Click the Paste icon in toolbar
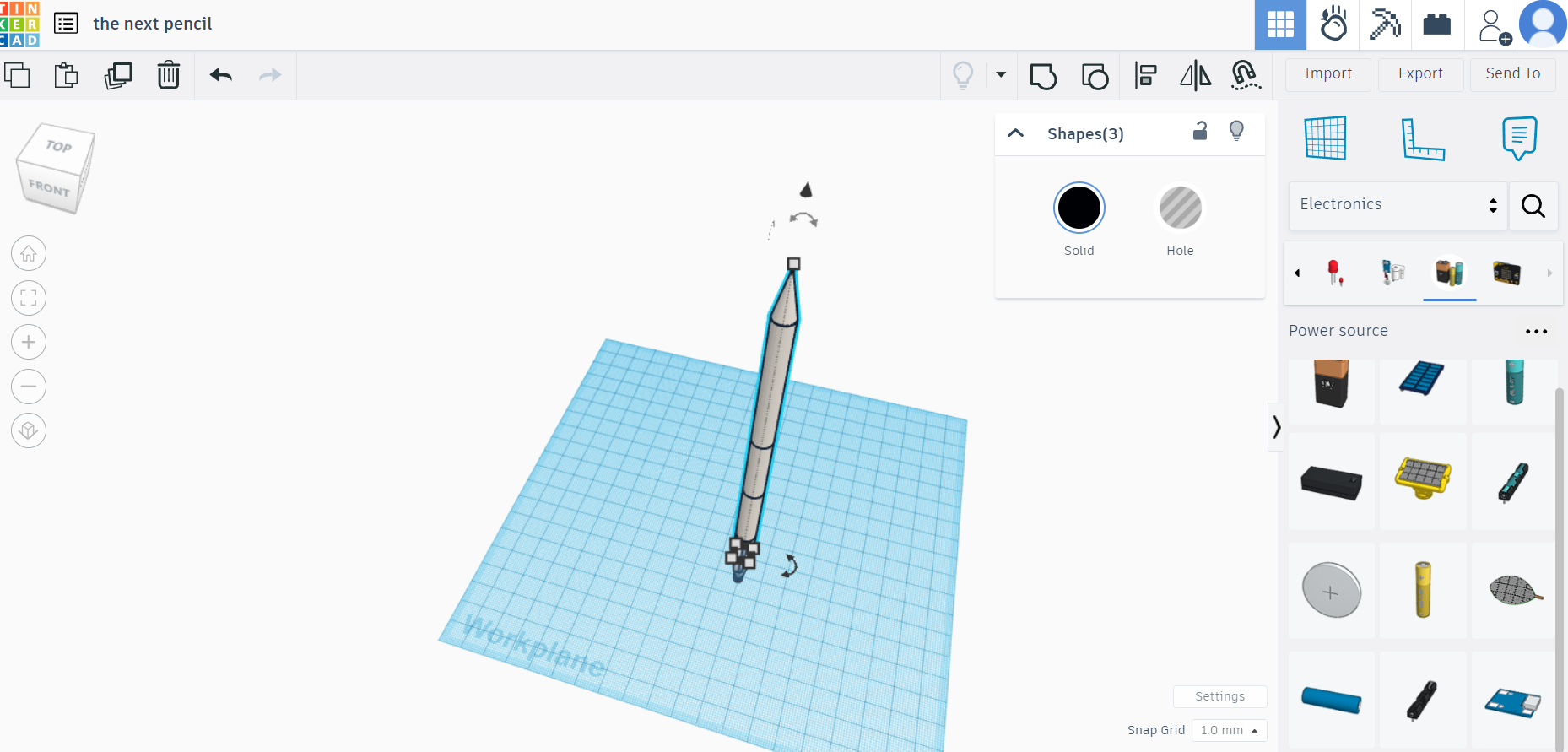The image size is (1568, 752). (x=66, y=75)
